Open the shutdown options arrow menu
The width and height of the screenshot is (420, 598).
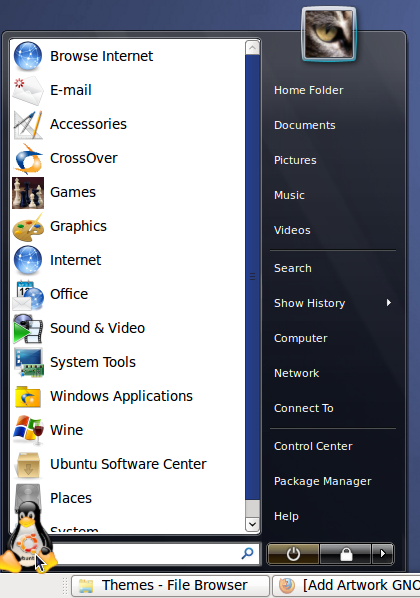click(383, 553)
